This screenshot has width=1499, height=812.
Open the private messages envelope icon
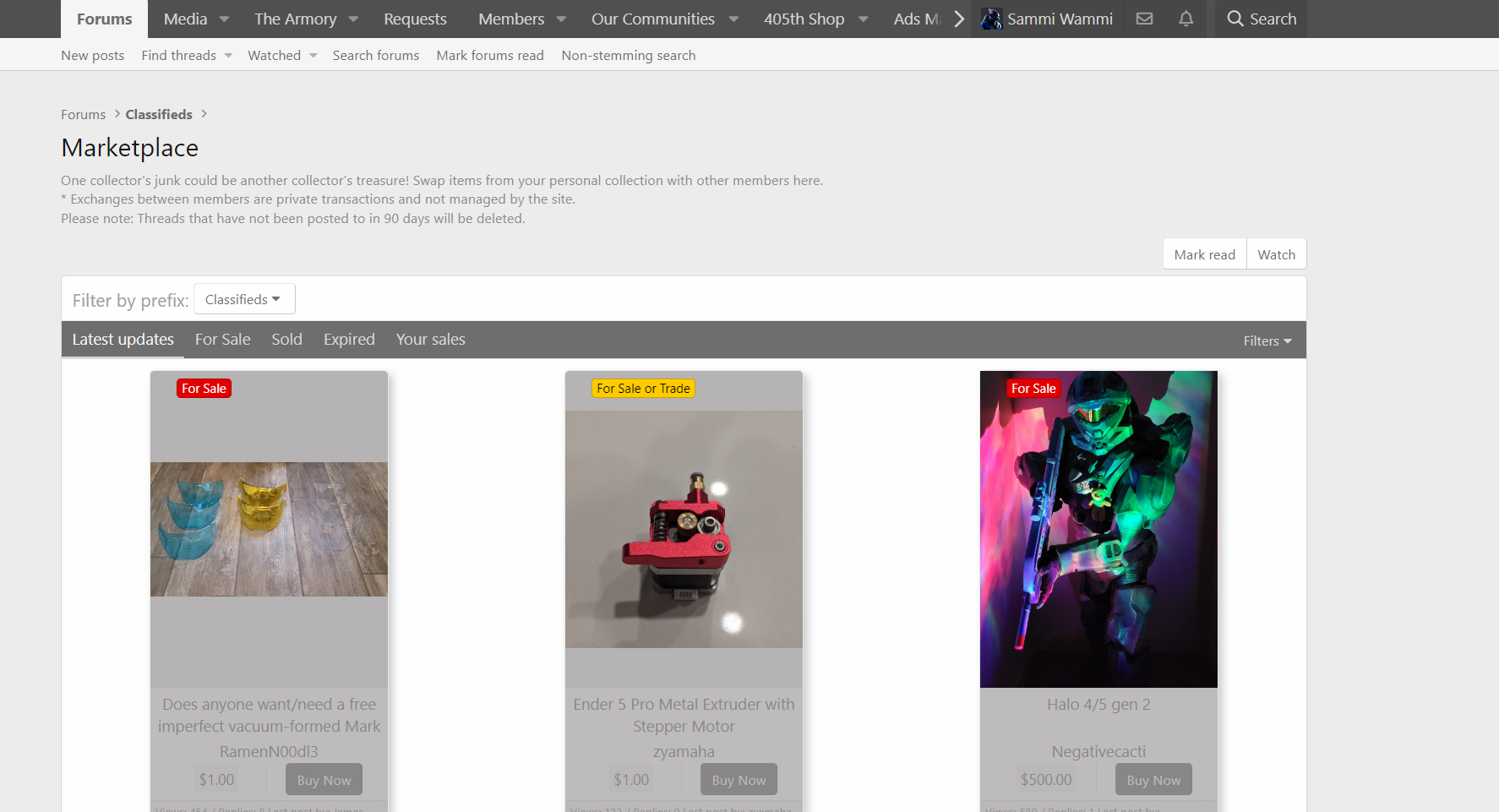pyautogui.click(x=1144, y=19)
